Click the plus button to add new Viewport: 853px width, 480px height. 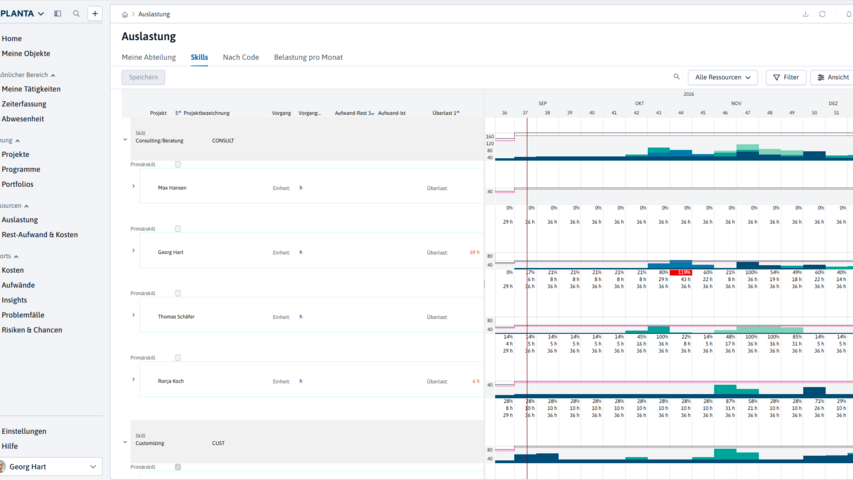click(x=95, y=14)
